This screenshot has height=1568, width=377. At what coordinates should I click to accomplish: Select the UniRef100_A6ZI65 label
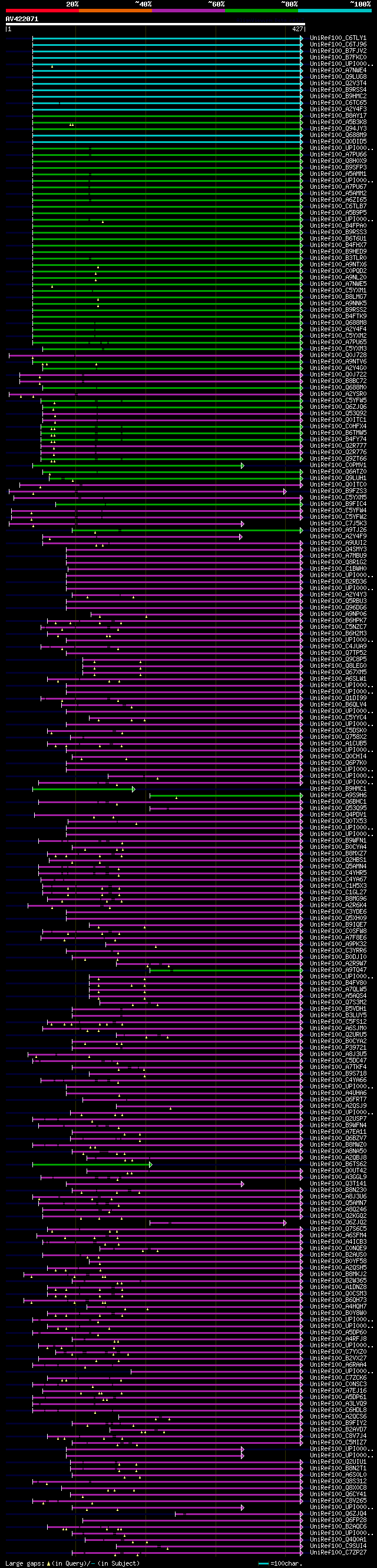338,200
